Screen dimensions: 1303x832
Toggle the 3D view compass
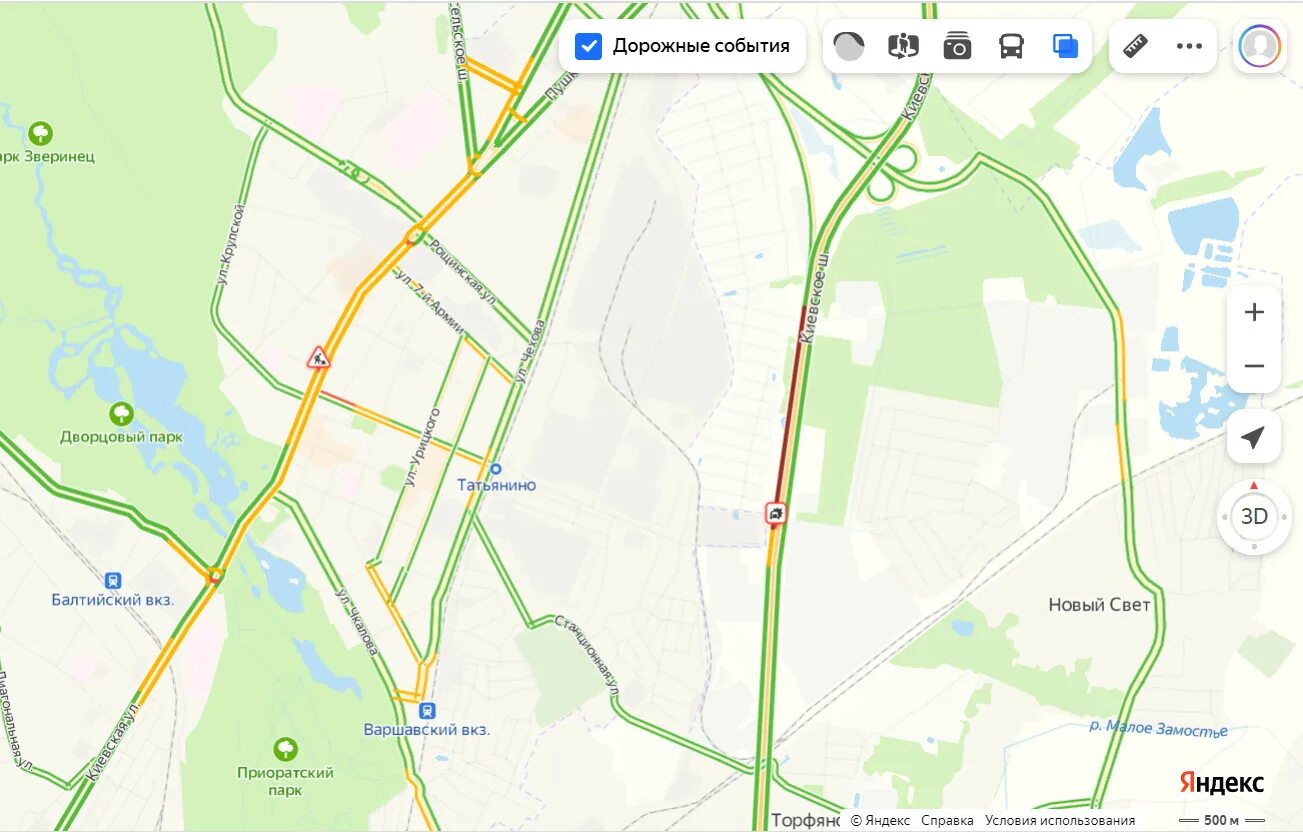[1253, 517]
